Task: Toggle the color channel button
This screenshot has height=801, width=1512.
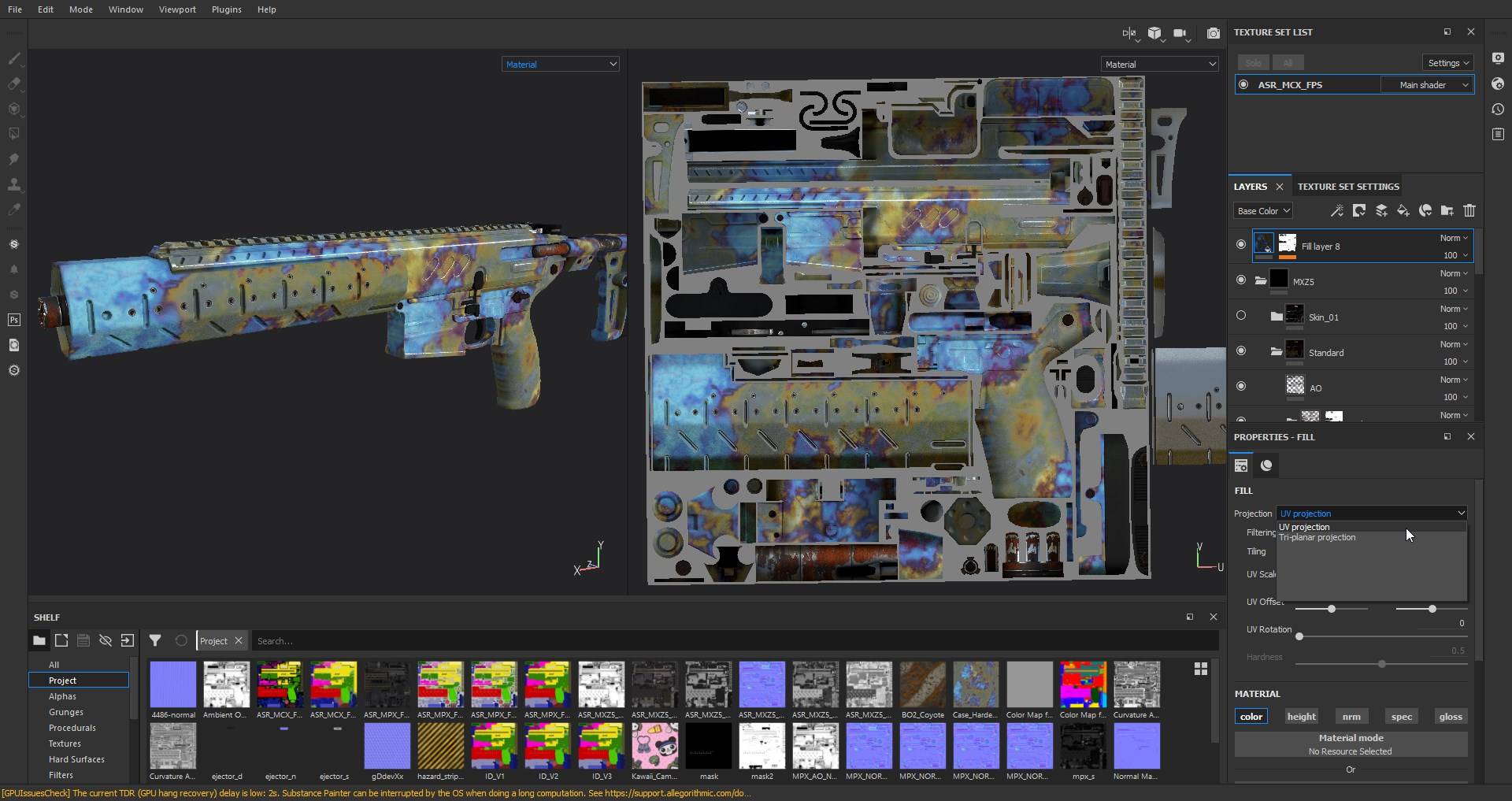Action: pyautogui.click(x=1251, y=717)
